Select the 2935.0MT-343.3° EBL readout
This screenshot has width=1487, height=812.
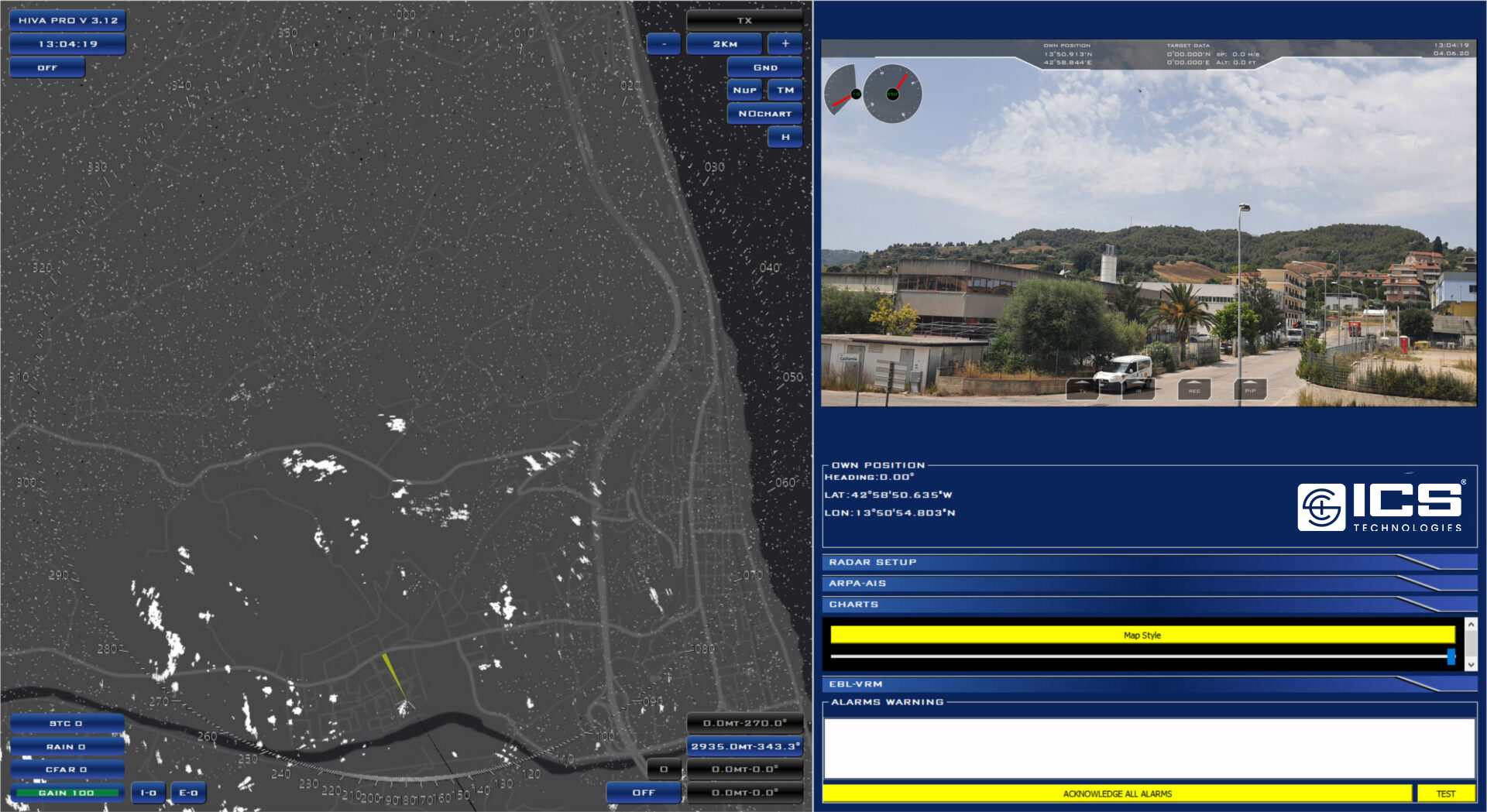(745, 746)
